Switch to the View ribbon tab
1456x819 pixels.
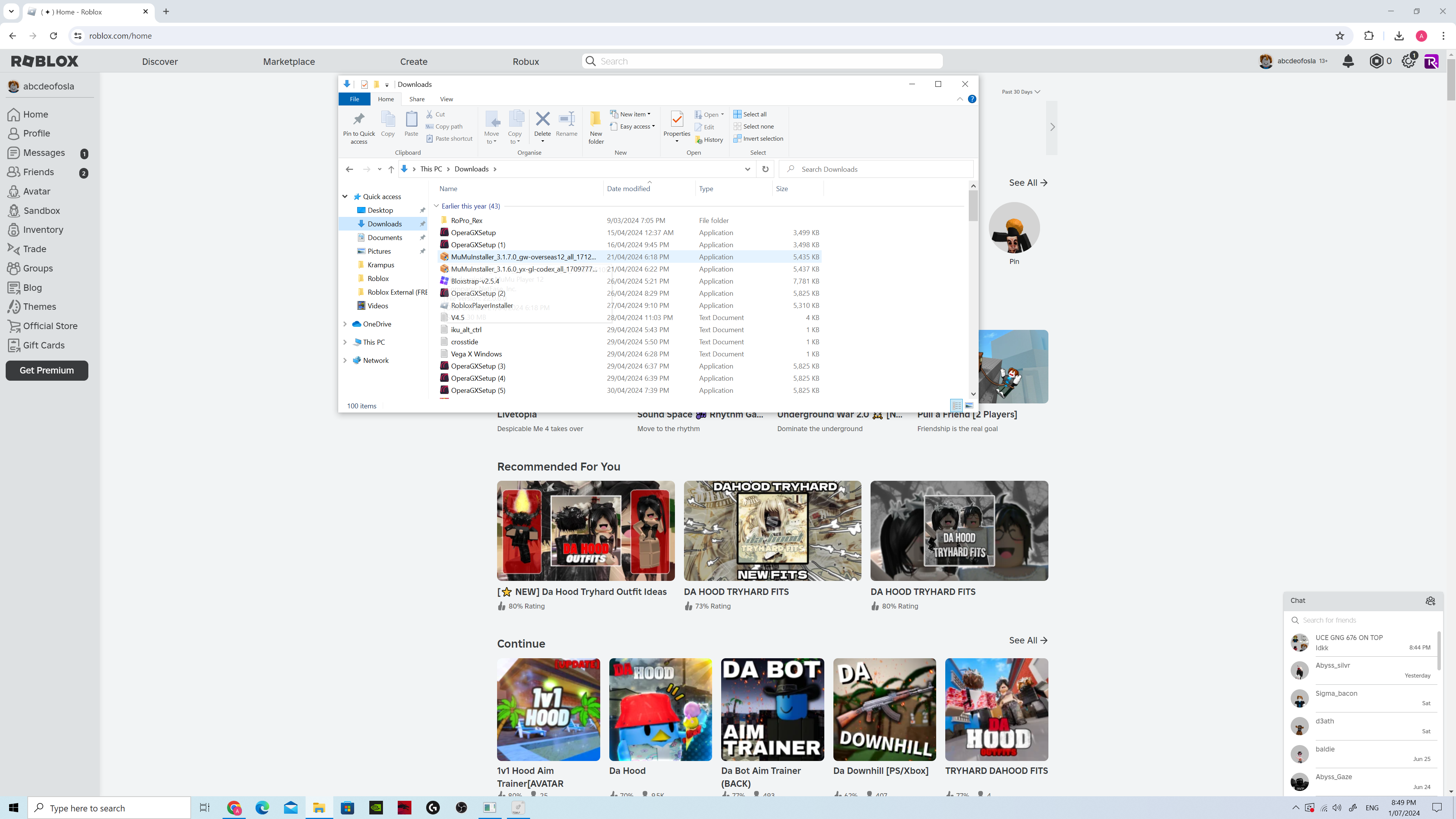click(447, 99)
